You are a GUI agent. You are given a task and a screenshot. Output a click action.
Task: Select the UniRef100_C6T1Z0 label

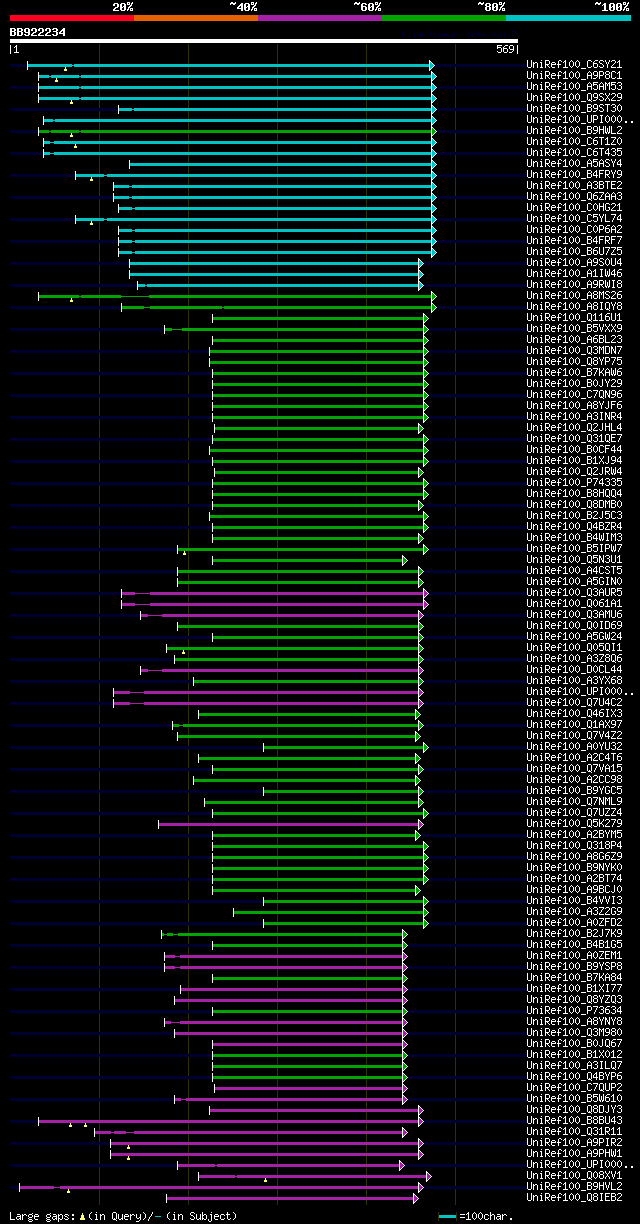click(x=574, y=142)
